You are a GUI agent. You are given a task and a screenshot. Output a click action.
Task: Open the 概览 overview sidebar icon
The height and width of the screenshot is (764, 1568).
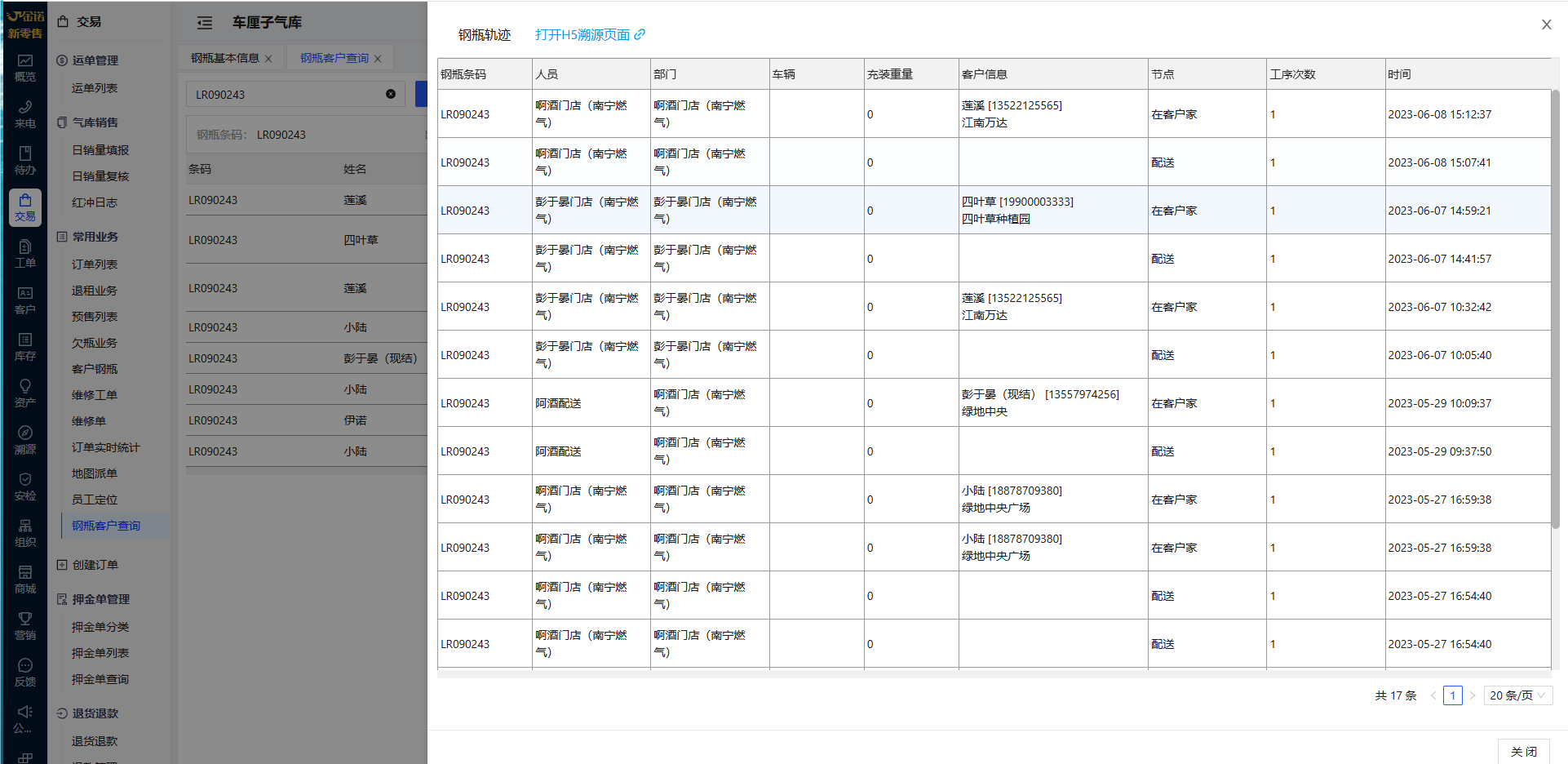coord(25,68)
